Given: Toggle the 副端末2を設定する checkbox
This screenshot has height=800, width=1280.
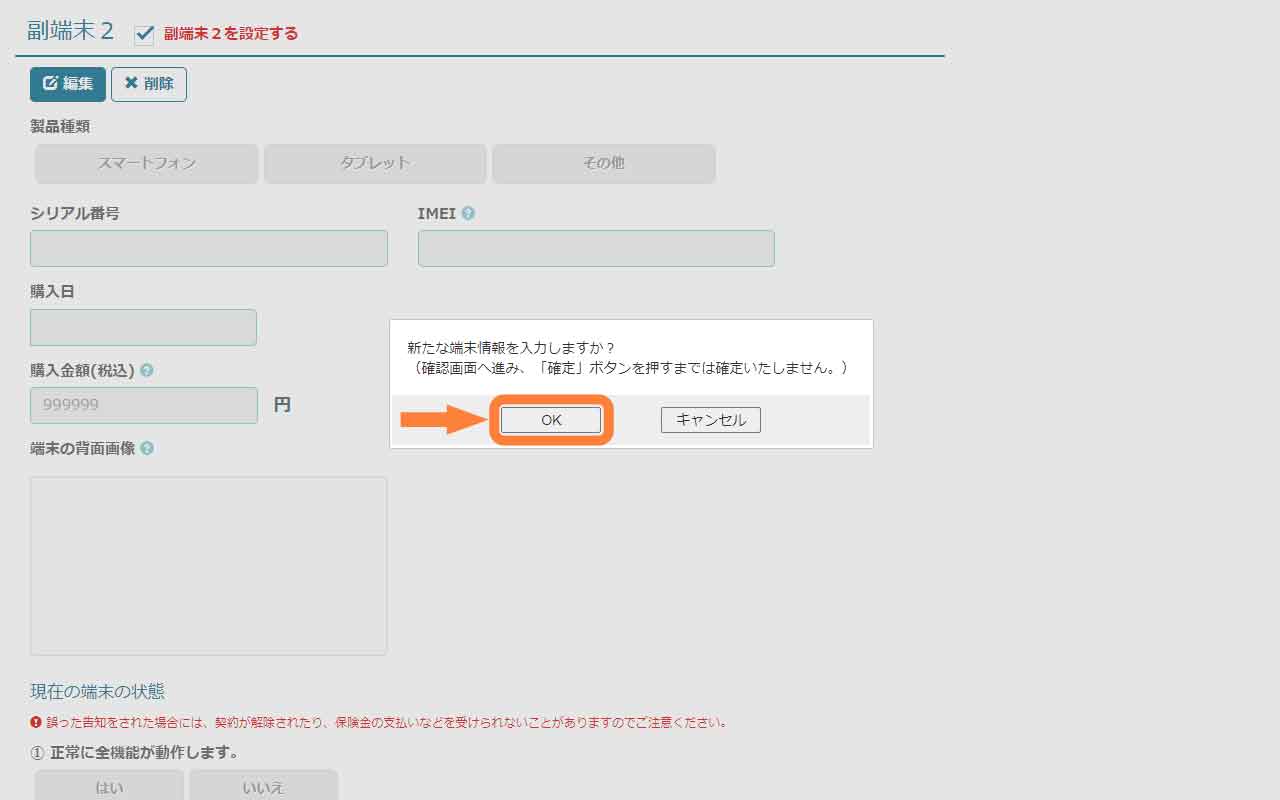Looking at the screenshot, I should coord(144,34).
